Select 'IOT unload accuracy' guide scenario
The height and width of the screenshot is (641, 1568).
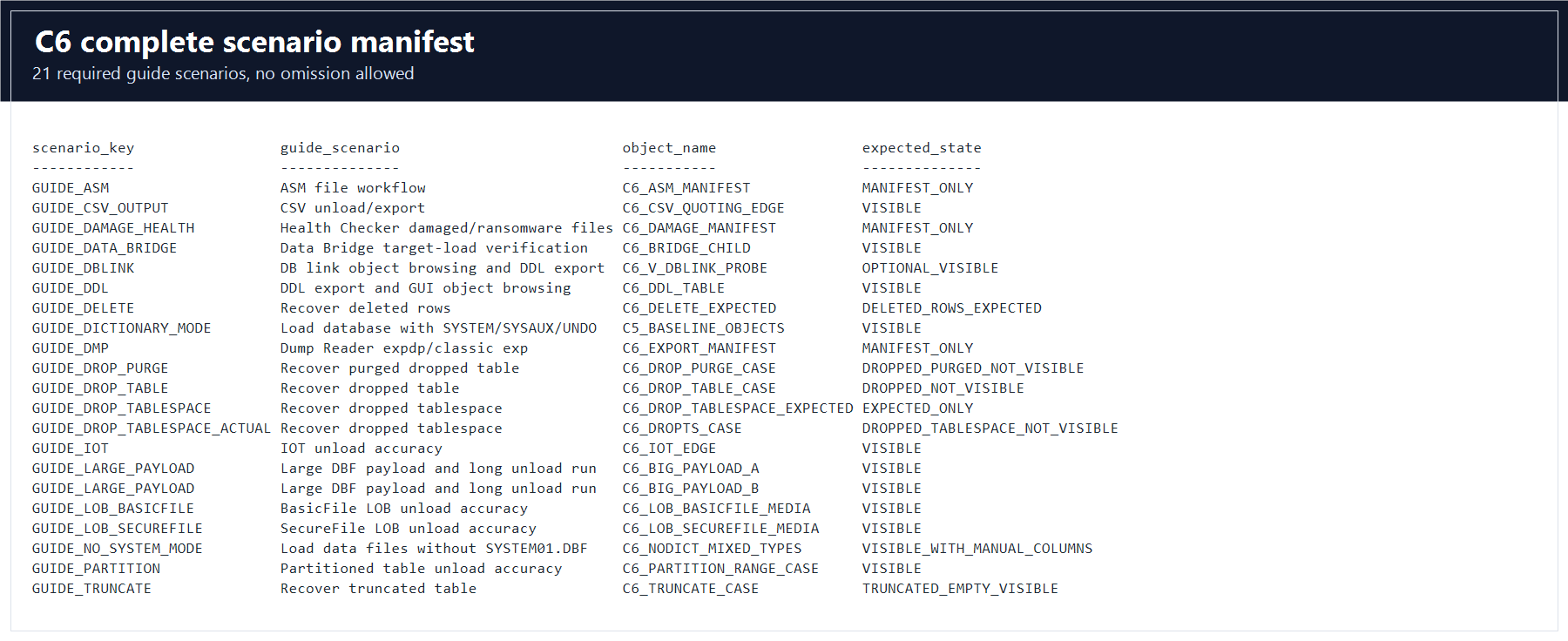click(362, 449)
